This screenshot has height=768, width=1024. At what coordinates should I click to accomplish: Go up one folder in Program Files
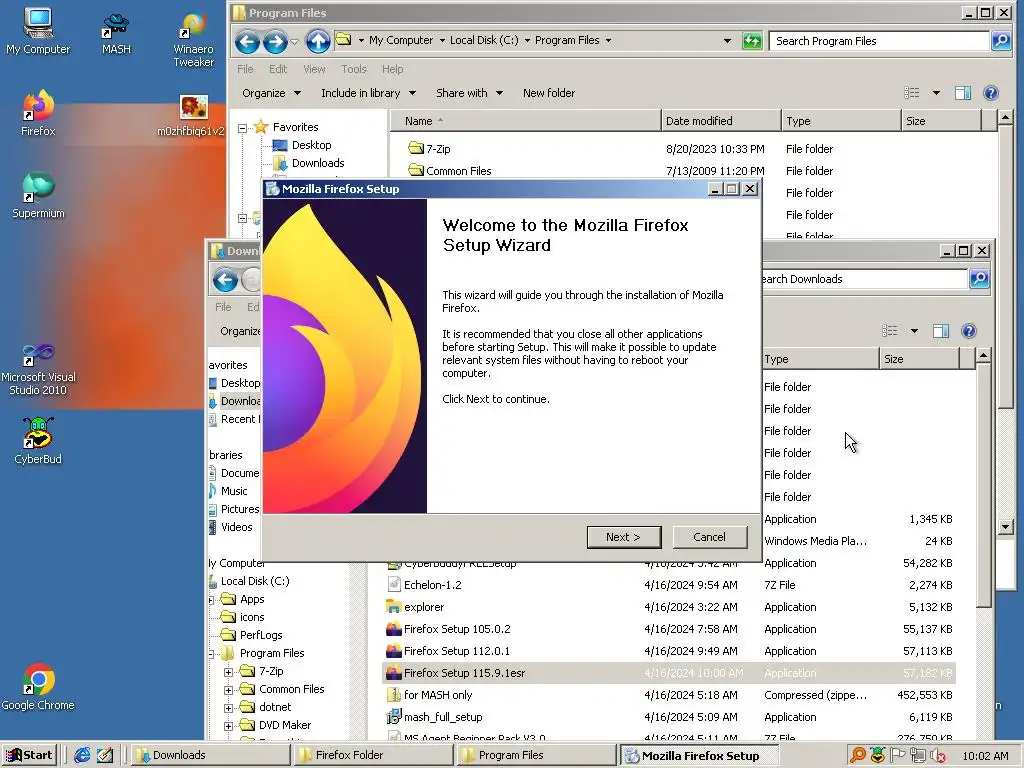click(x=318, y=41)
